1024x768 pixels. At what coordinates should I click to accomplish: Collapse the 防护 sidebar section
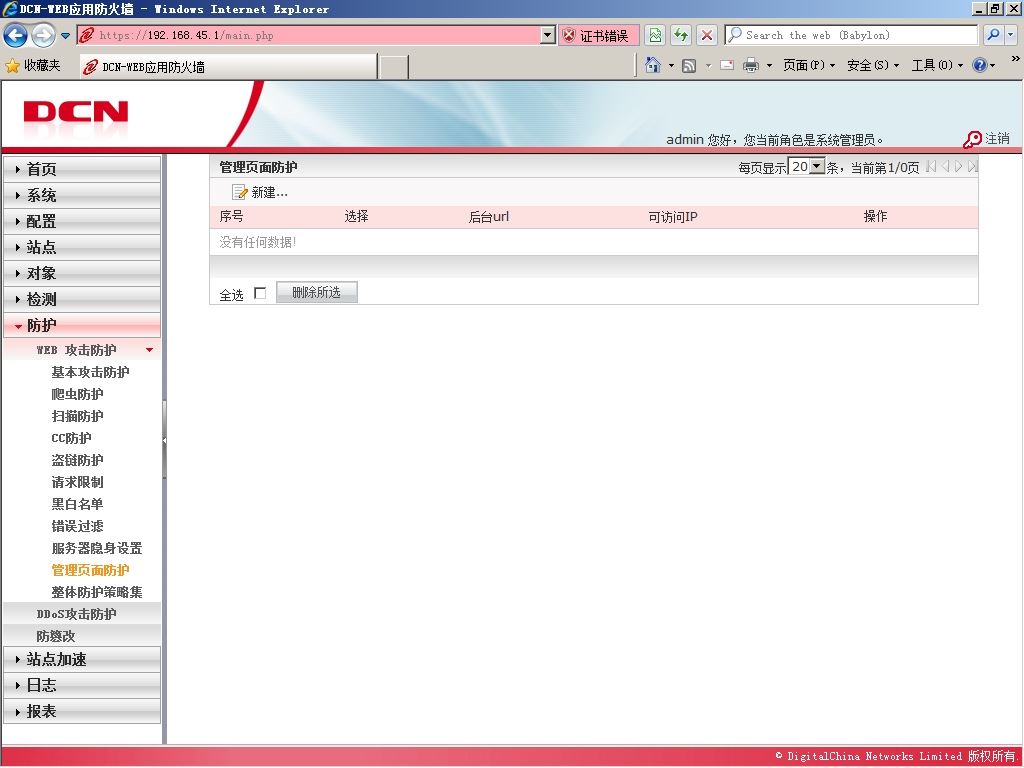click(x=82, y=325)
